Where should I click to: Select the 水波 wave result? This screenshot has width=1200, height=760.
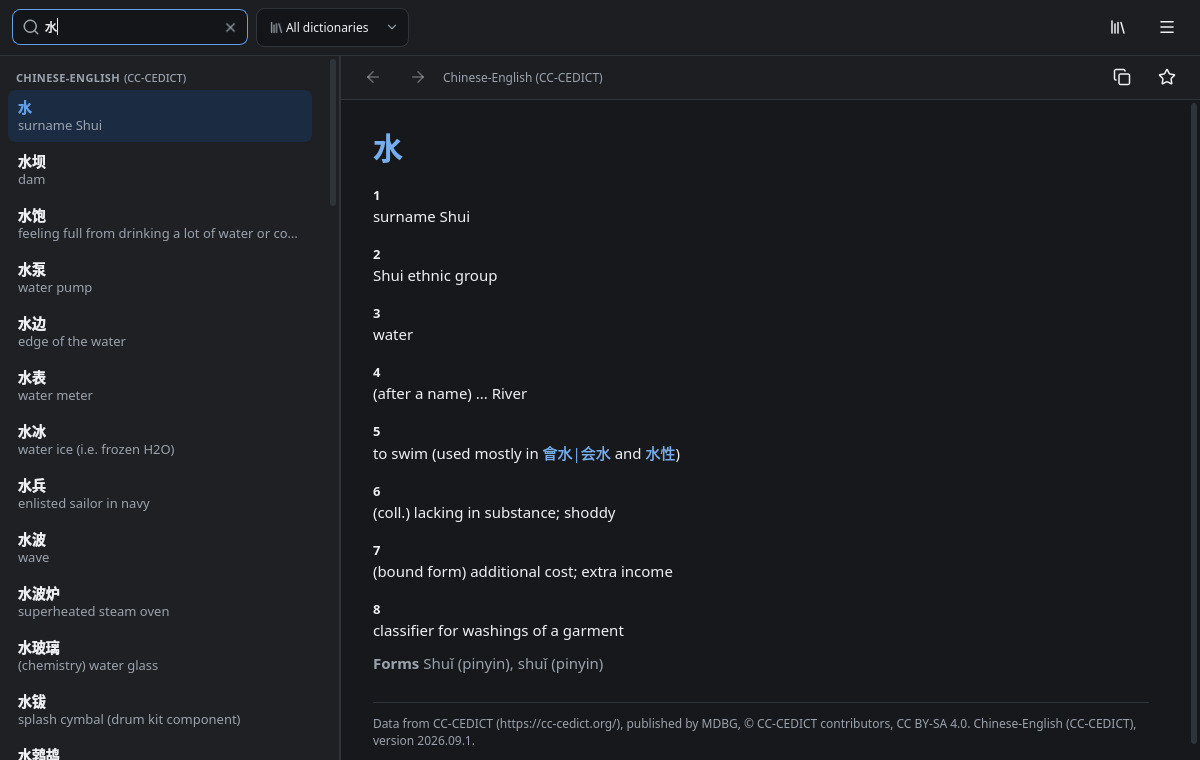point(160,548)
